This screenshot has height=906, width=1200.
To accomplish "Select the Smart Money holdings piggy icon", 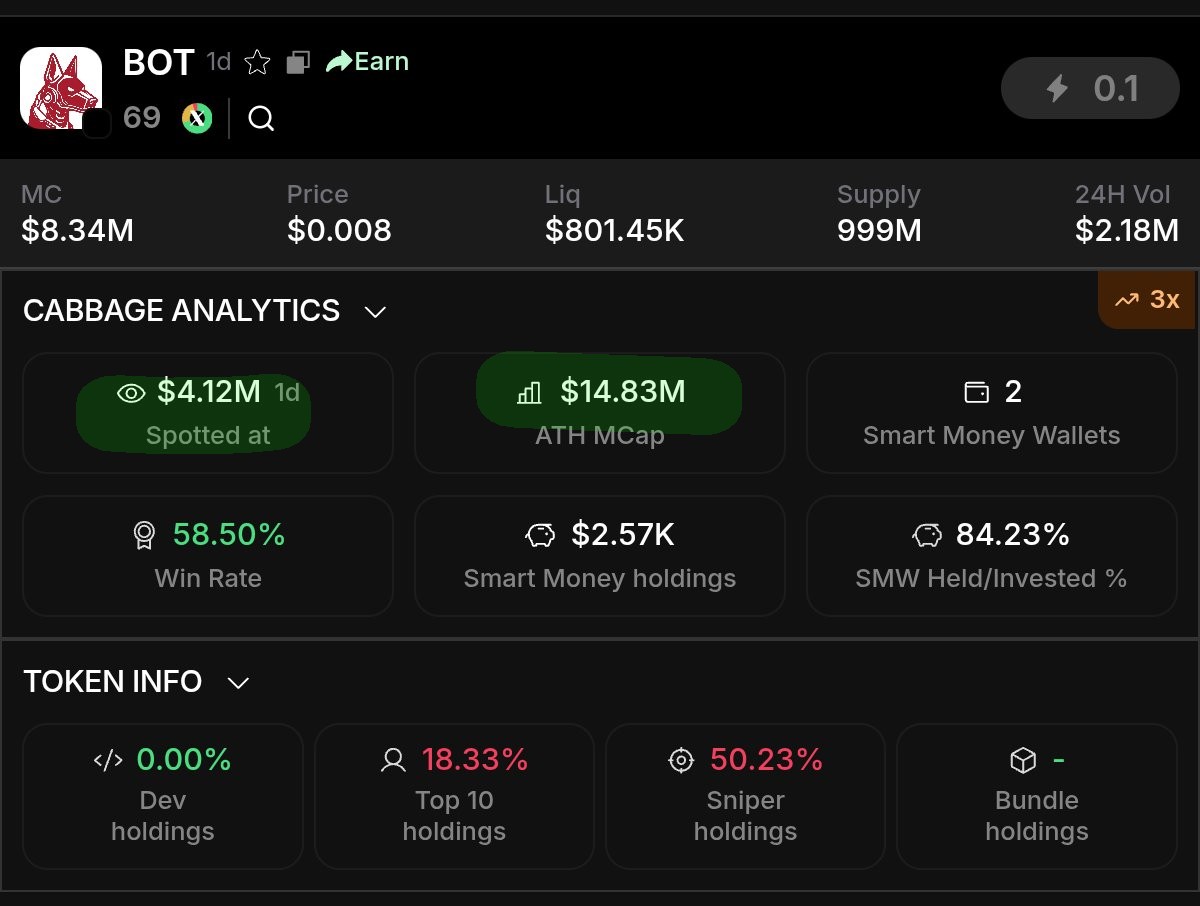I will pyautogui.click(x=541, y=536).
